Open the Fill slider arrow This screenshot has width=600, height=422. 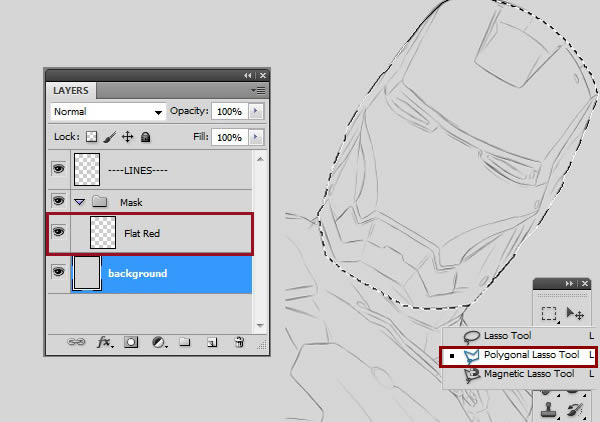coord(256,137)
